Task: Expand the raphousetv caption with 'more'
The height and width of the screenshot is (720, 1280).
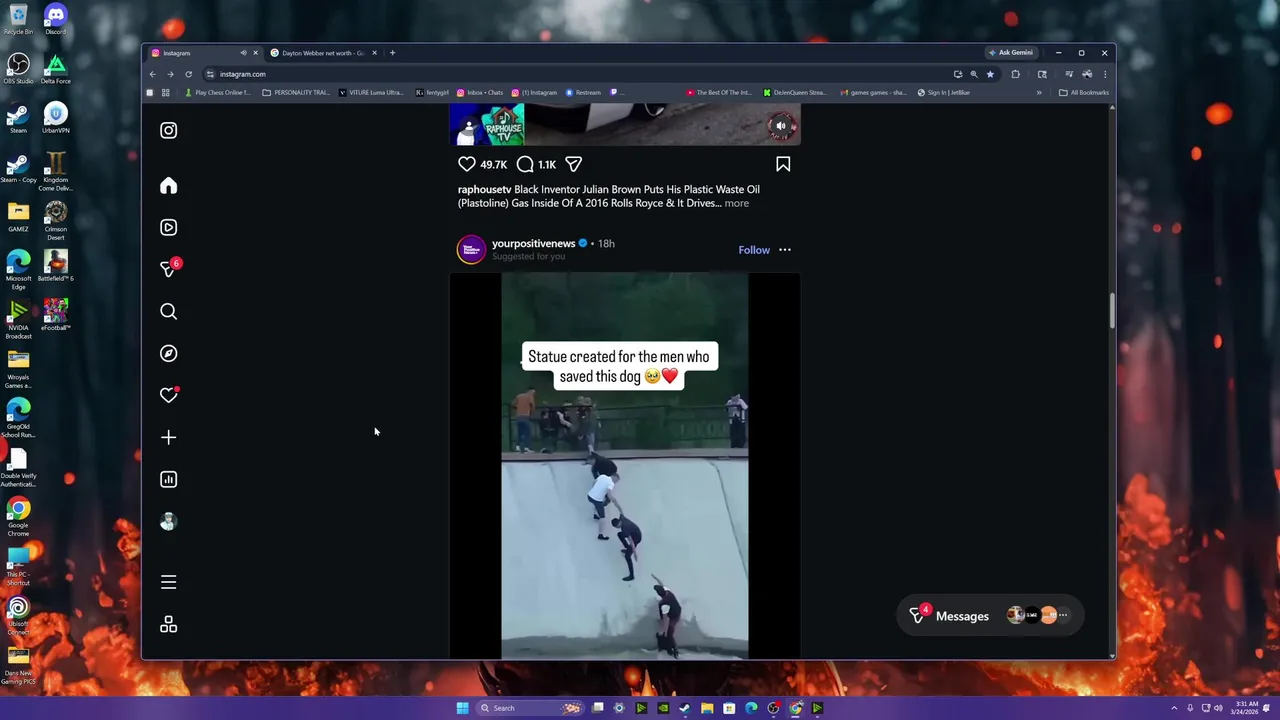Action: 736,203
